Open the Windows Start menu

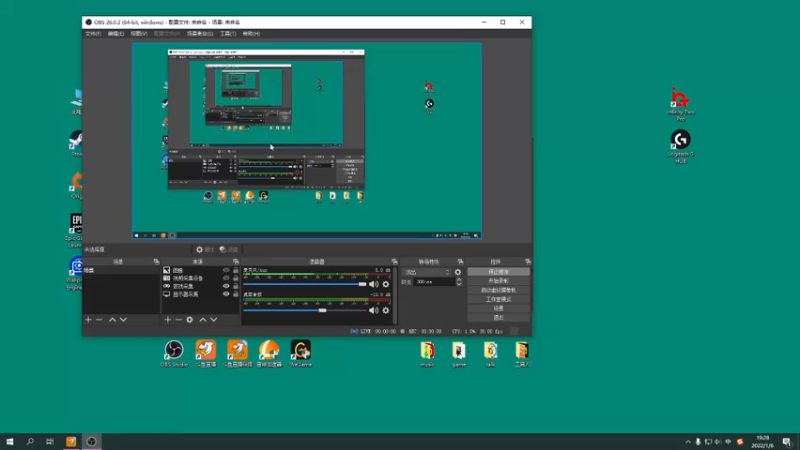click(10, 442)
